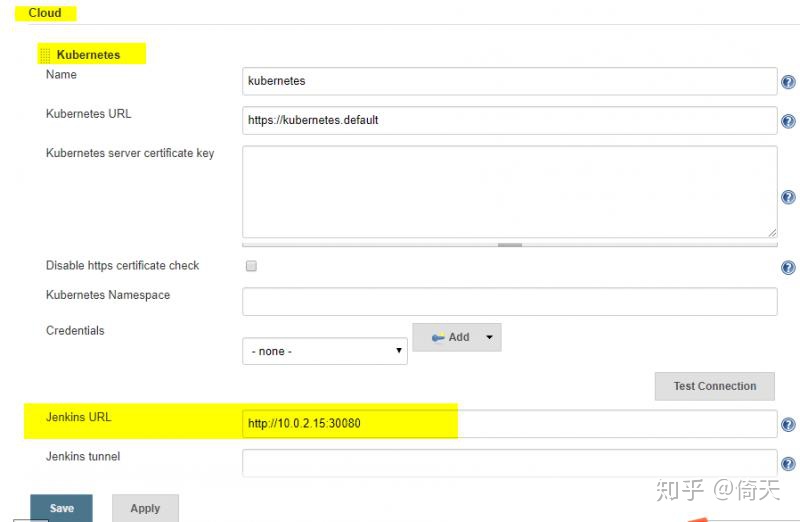Focus the Jenkins URL input field
The height and width of the screenshot is (522, 800).
click(510, 424)
